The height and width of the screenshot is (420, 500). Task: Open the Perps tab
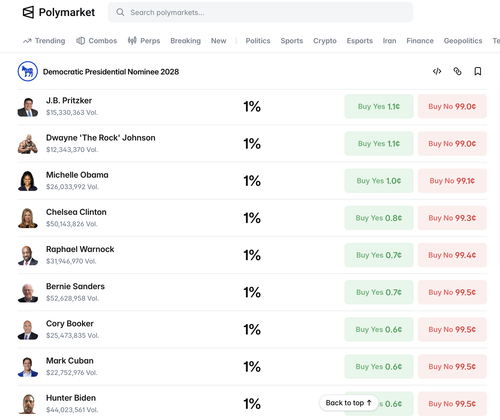tap(144, 41)
